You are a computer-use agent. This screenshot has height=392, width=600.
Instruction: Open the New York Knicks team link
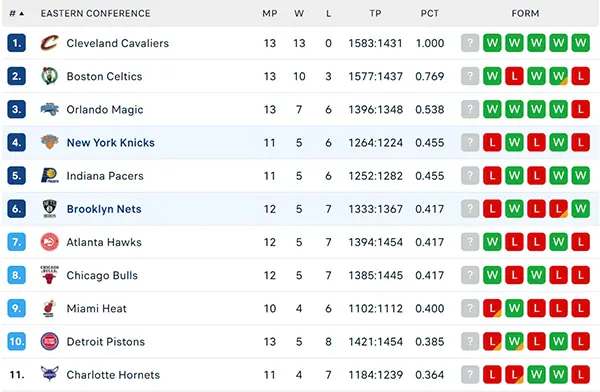[x=111, y=143]
